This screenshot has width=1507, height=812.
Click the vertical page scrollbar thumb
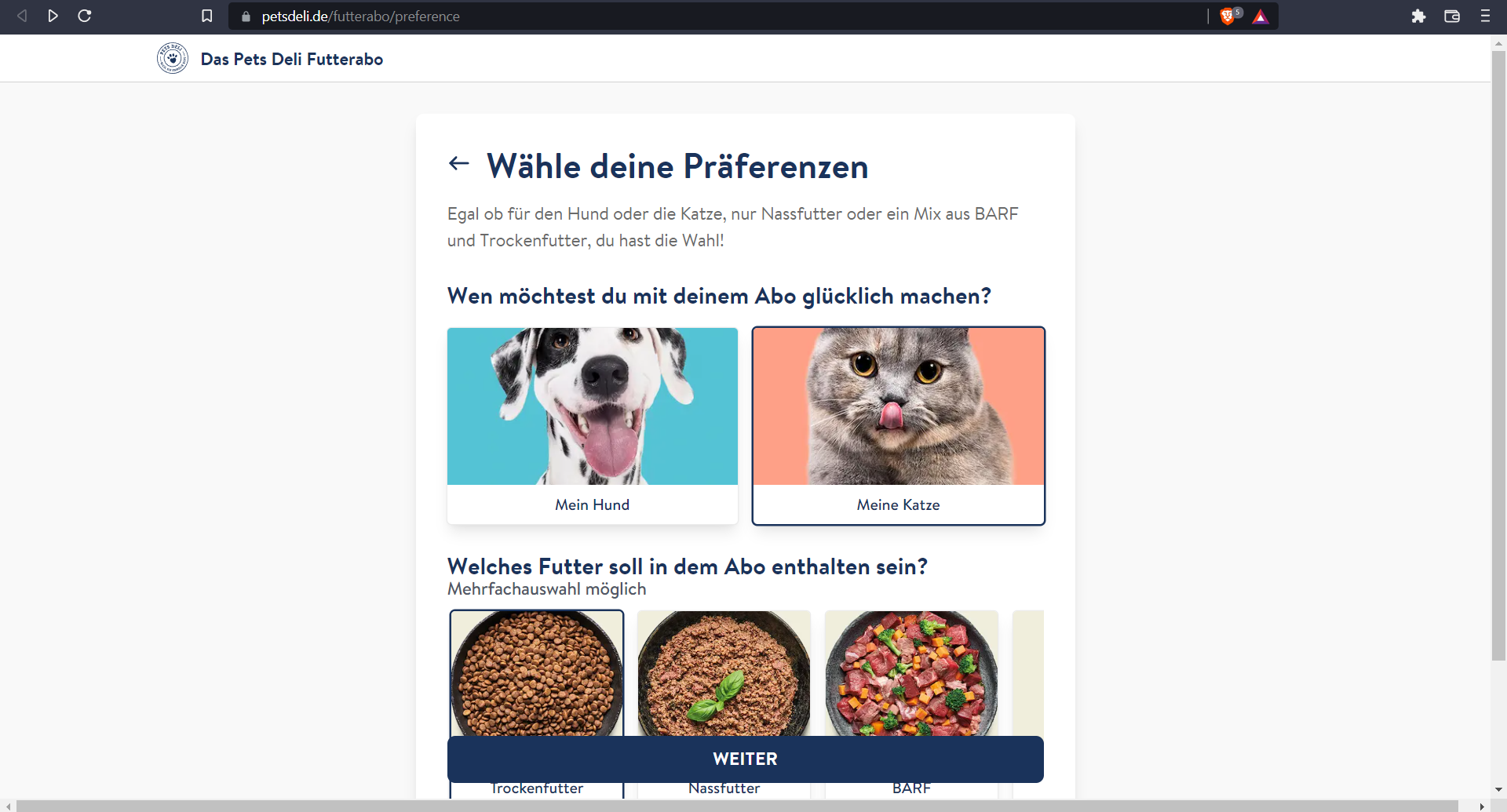(1498, 355)
